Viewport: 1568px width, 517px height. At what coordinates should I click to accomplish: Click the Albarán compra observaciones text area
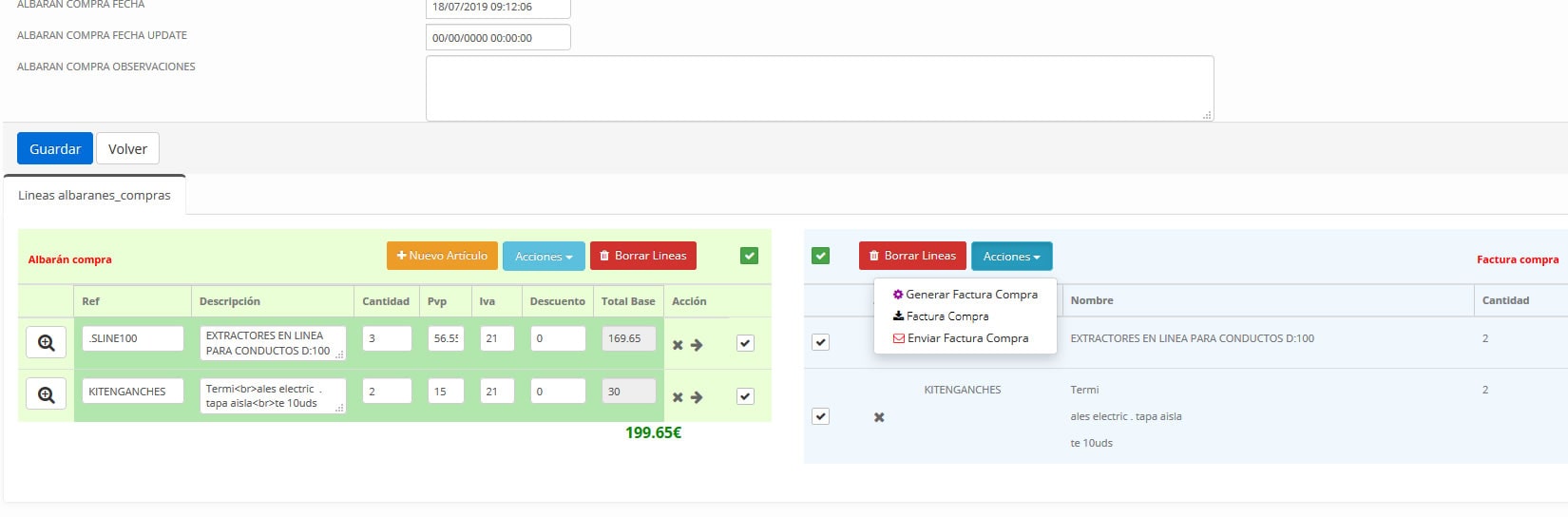[x=820, y=88]
